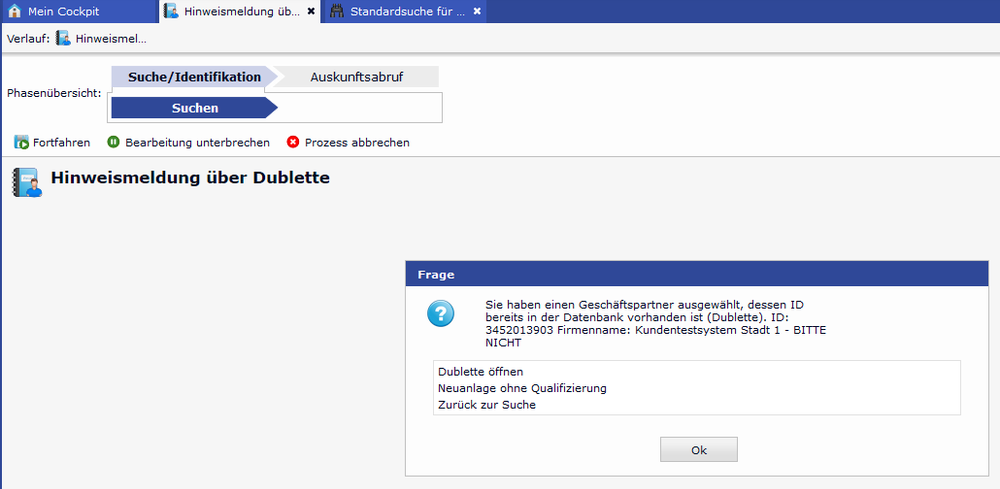Click the green Fortfahren icon
The height and width of the screenshot is (489, 1000).
21,142
